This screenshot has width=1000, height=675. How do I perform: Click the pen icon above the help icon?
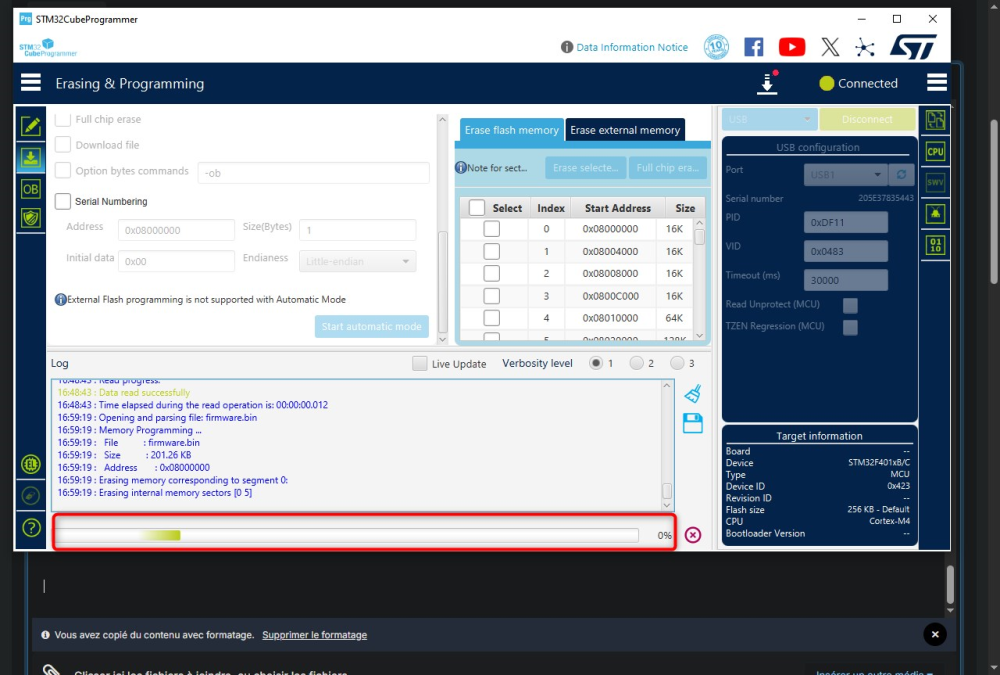[x=31, y=496]
